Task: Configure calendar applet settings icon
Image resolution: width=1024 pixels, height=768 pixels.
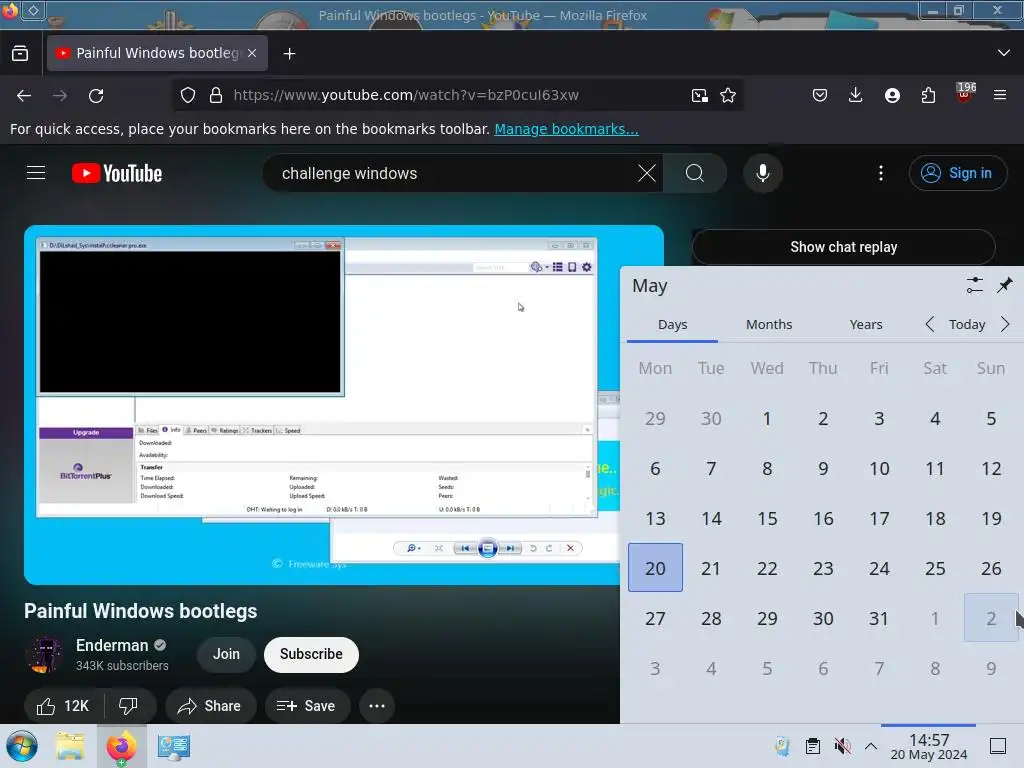Action: coord(974,285)
